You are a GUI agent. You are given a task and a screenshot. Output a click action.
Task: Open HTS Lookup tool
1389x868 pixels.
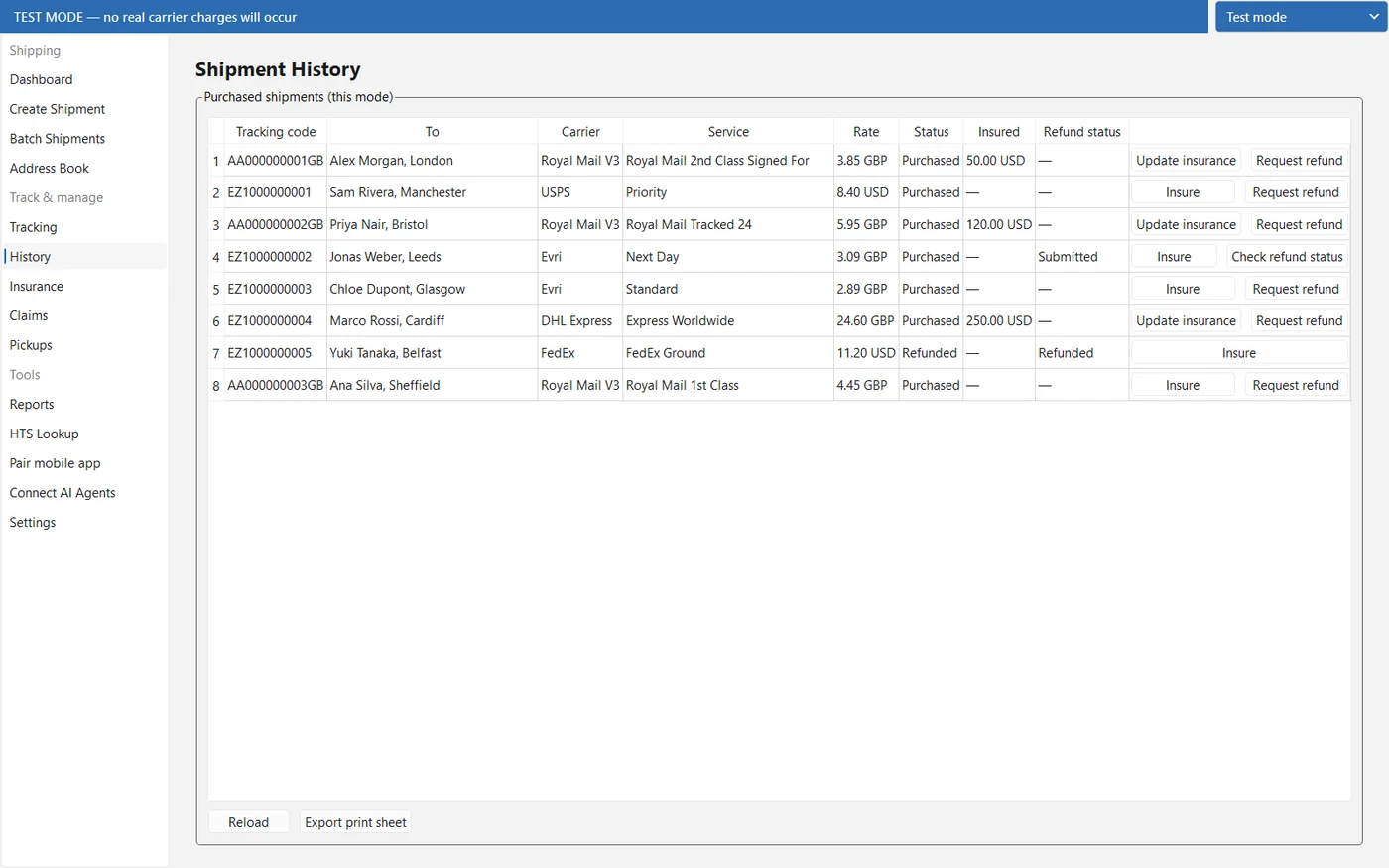[84, 434]
